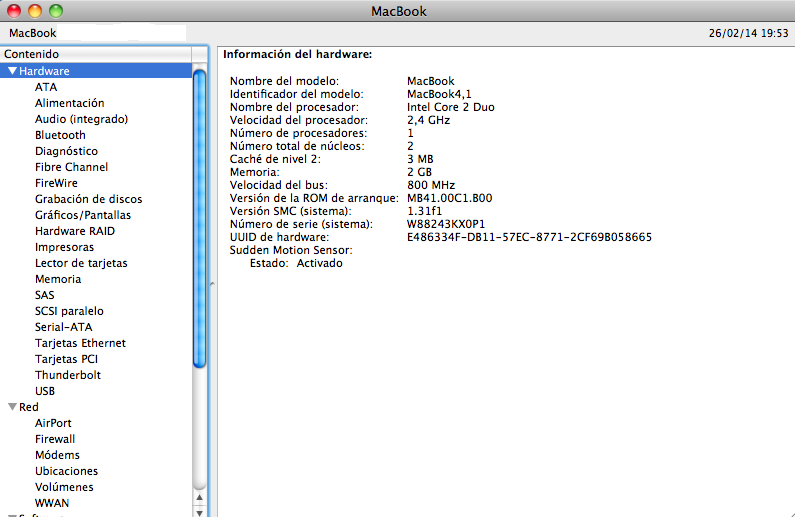This screenshot has height=517, width=795.
Task: Select Fibre Channel item
Action: [x=71, y=167]
